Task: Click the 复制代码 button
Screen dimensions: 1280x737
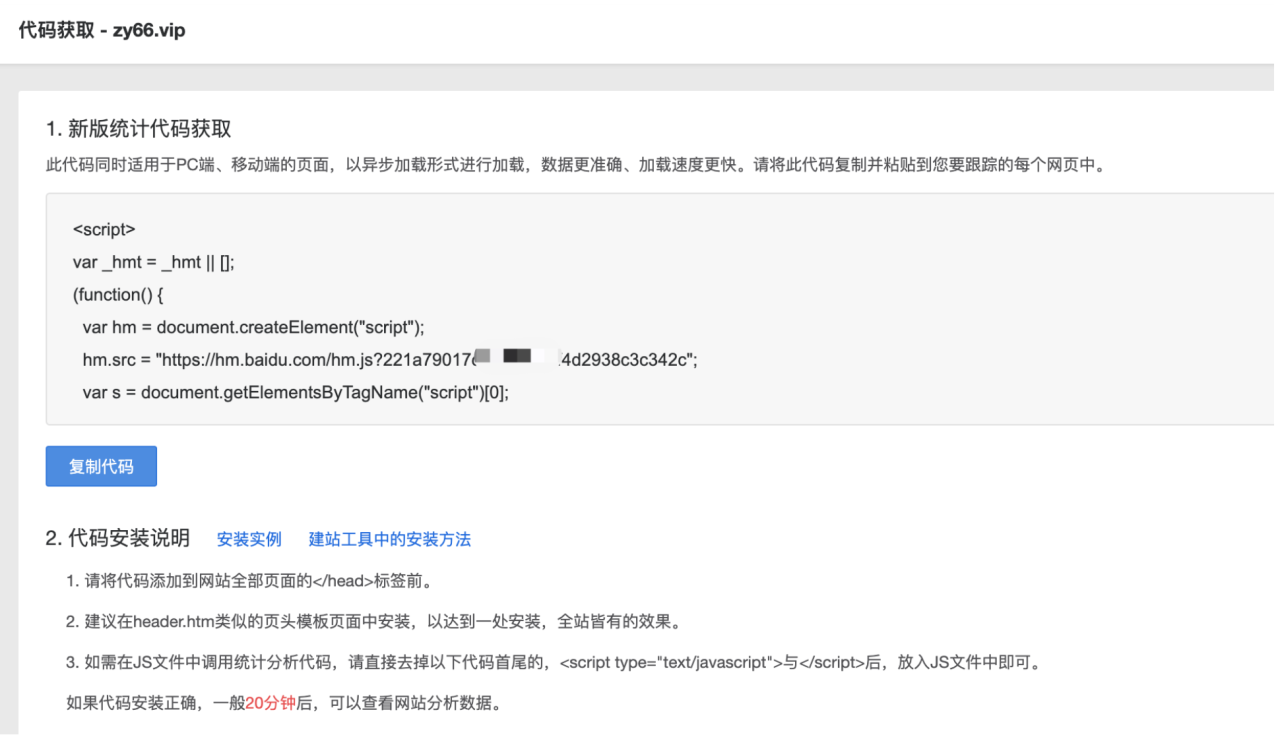Action: pos(101,466)
